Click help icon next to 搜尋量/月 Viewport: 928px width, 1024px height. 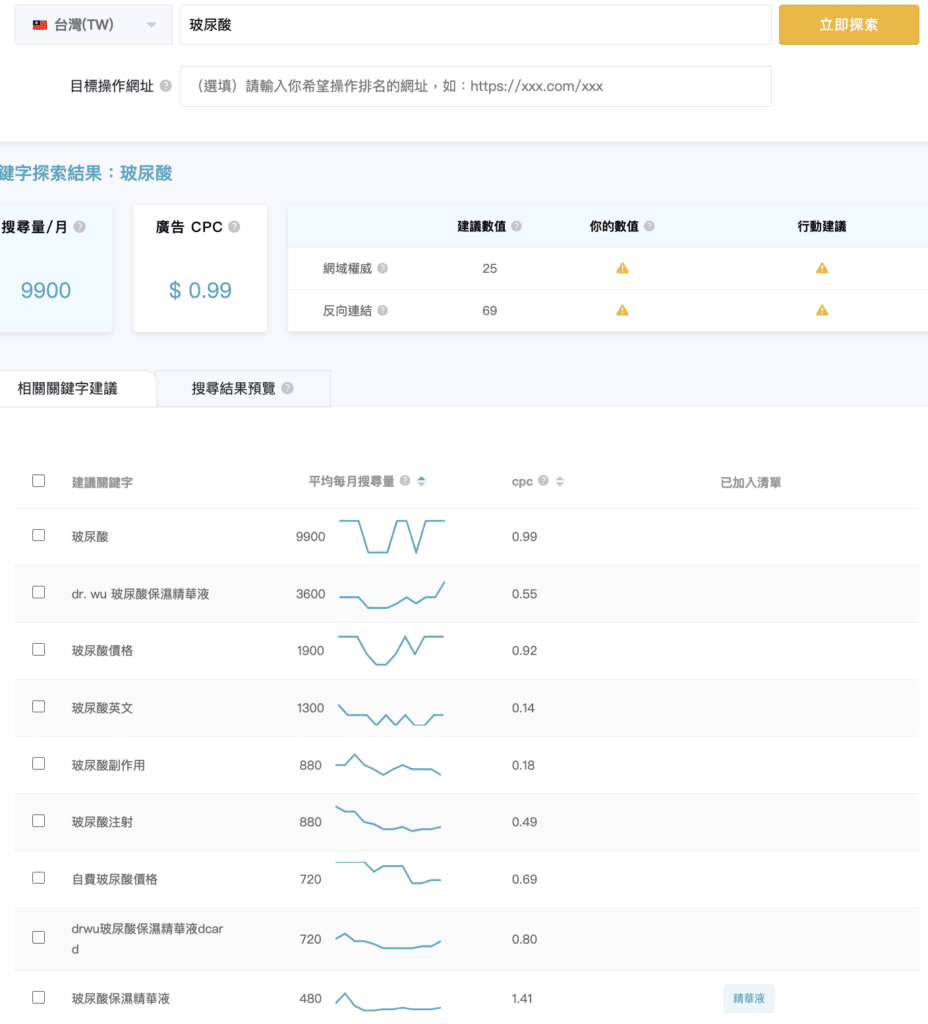pyautogui.click(x=79, y=227)
